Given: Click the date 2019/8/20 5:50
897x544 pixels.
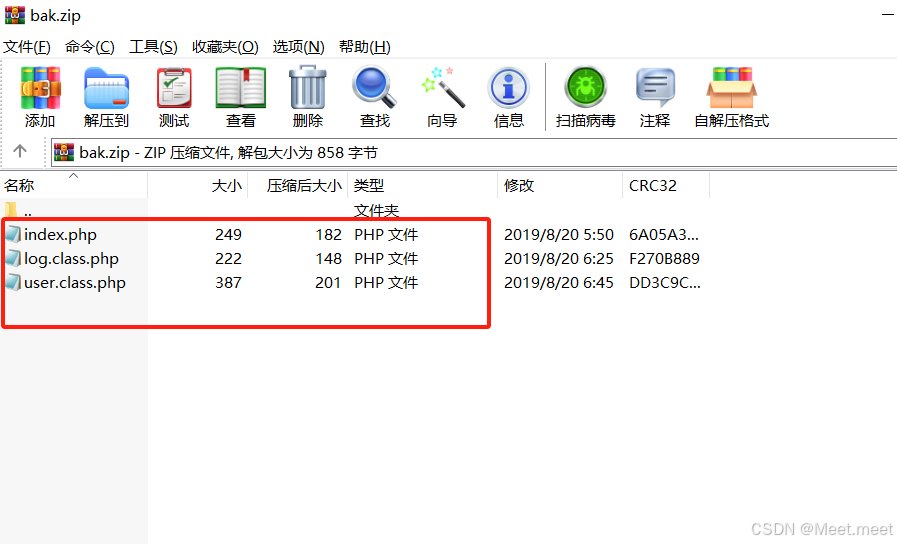Looking at the screenshot, I should click(x=559, y=235).
